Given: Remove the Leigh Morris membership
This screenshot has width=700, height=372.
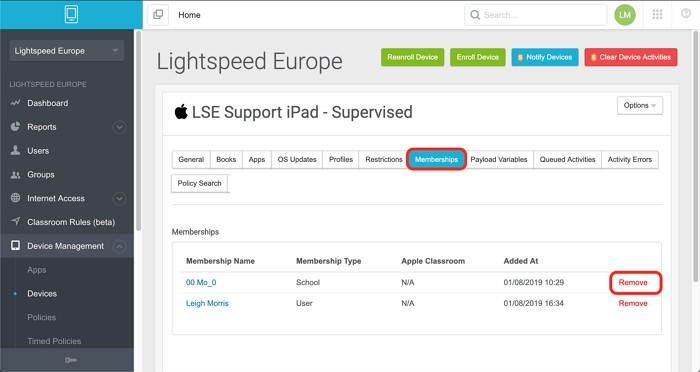Looking at the screenshot, I should 633,303.
